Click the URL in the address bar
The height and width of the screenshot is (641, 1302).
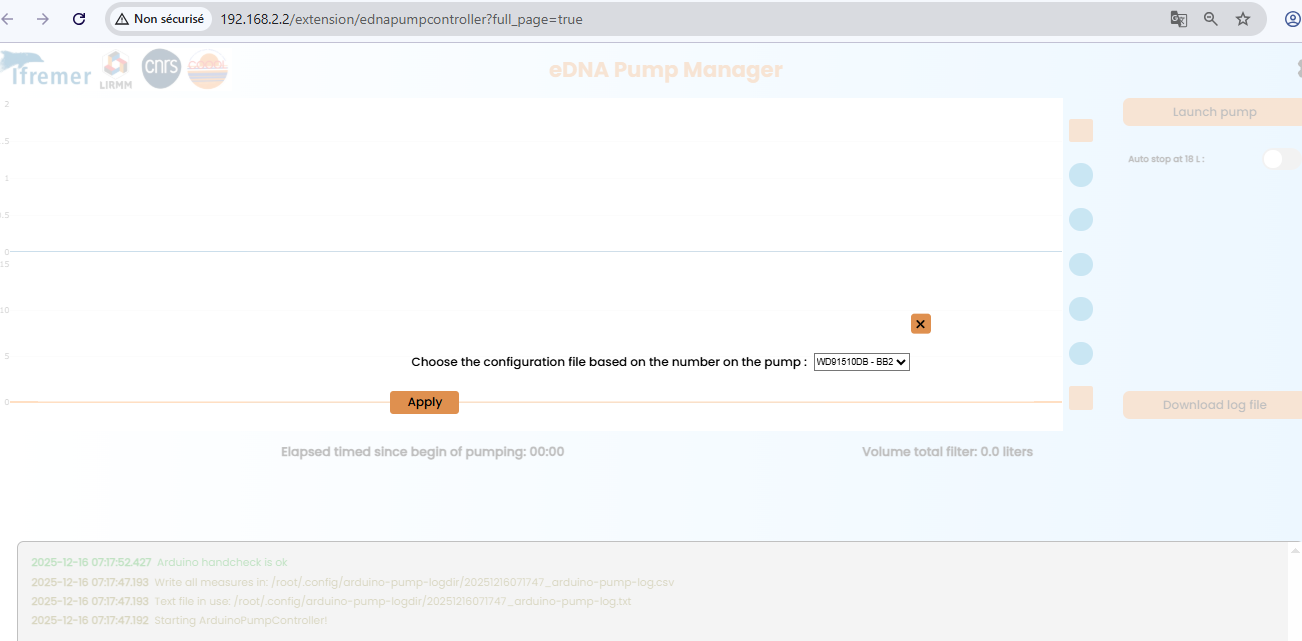pos(401,19)
